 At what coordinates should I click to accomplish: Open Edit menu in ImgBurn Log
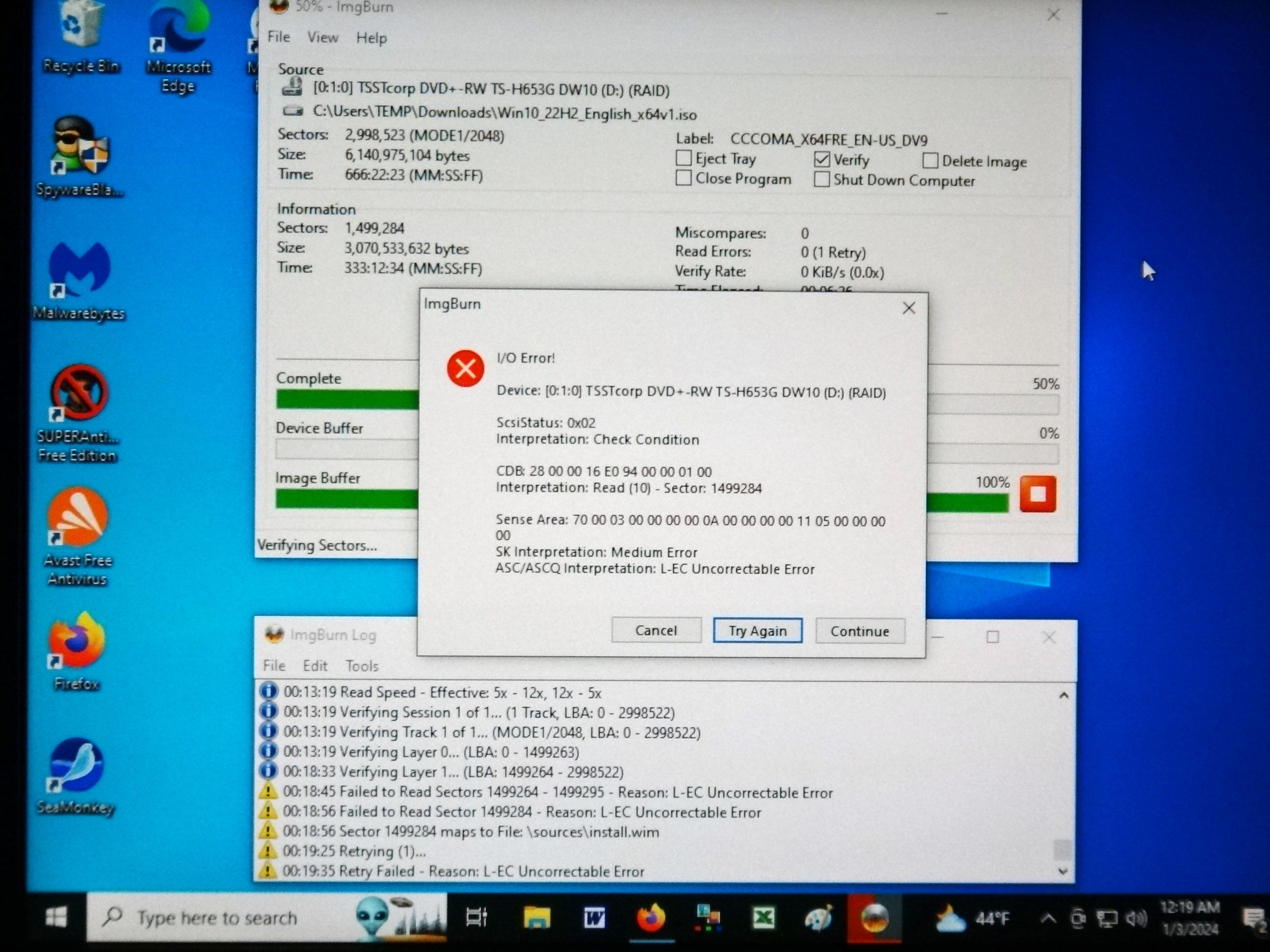[315, 666]
